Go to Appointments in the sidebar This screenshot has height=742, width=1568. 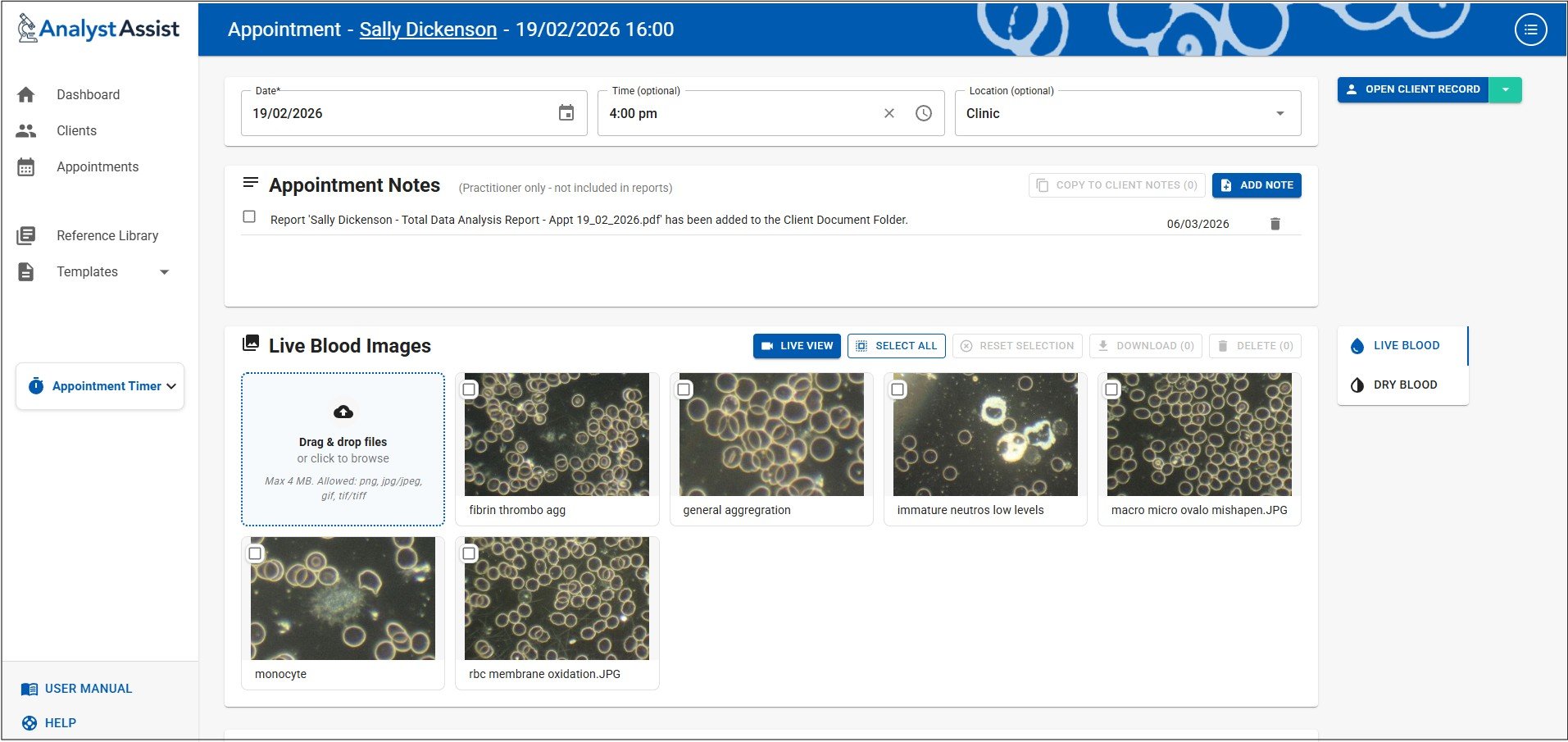pos(98,167)
